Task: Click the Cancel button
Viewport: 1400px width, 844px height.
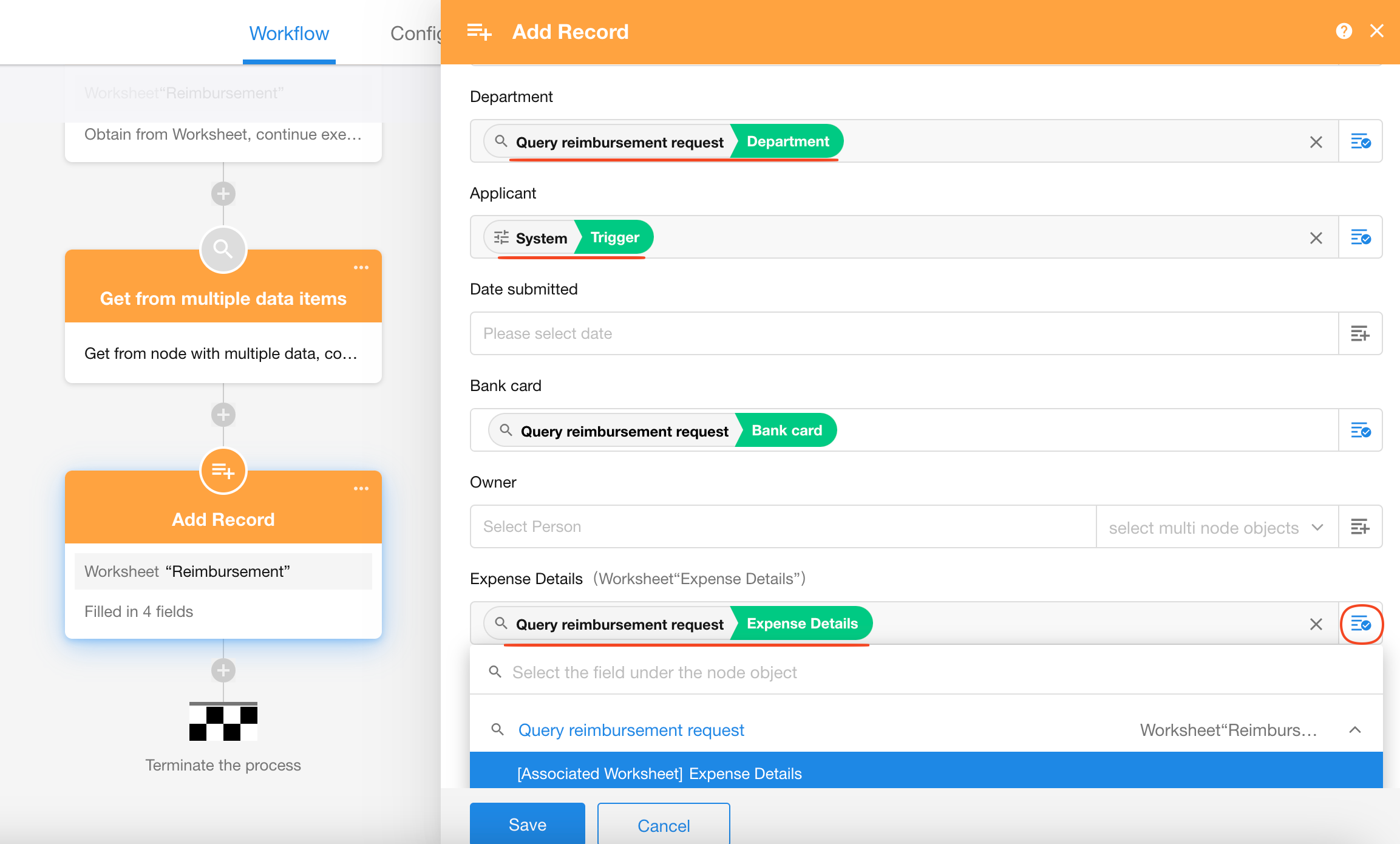Action: pos(663,825)
